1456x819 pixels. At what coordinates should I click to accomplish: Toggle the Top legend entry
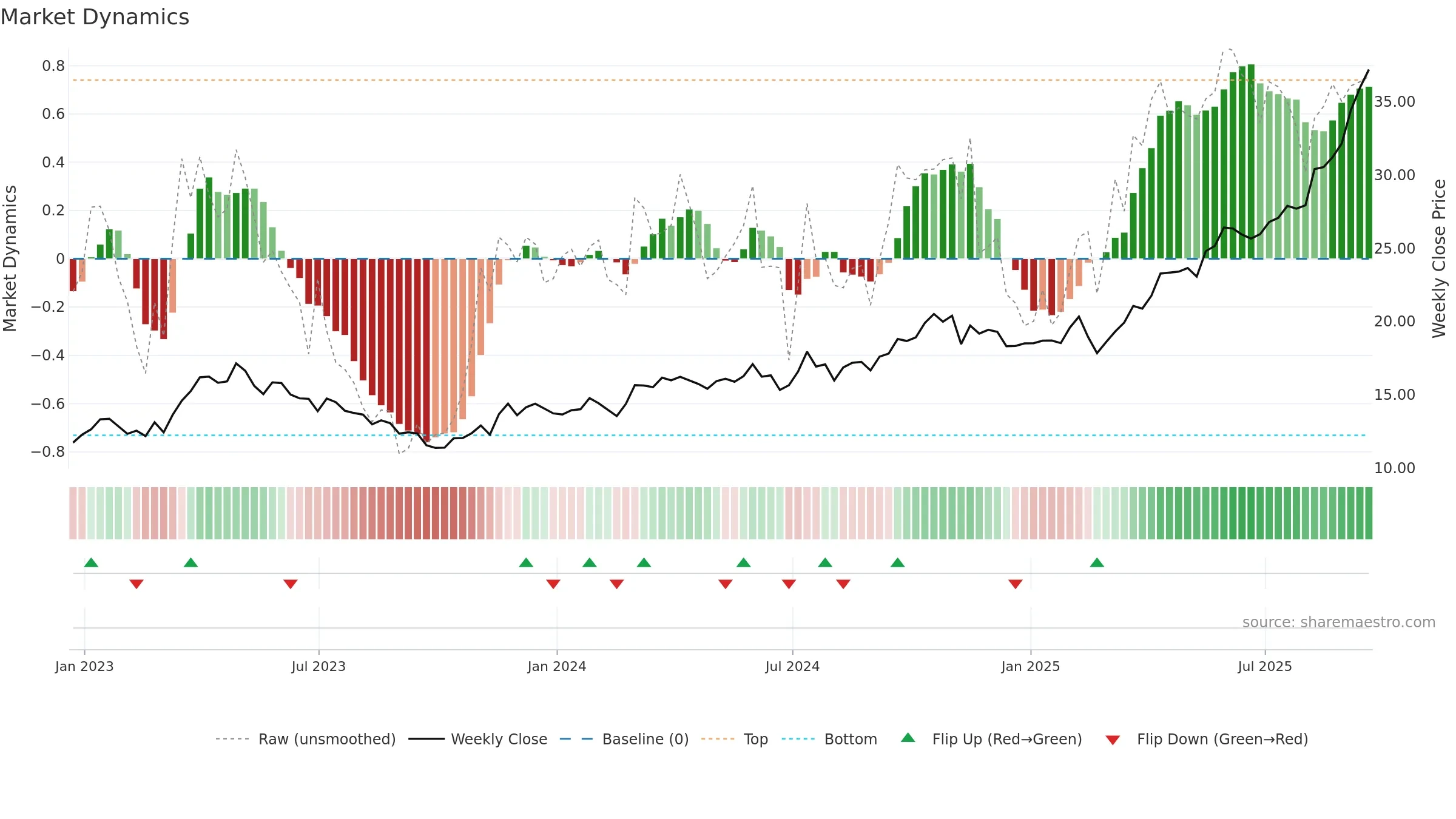click(x=735, y=739)
